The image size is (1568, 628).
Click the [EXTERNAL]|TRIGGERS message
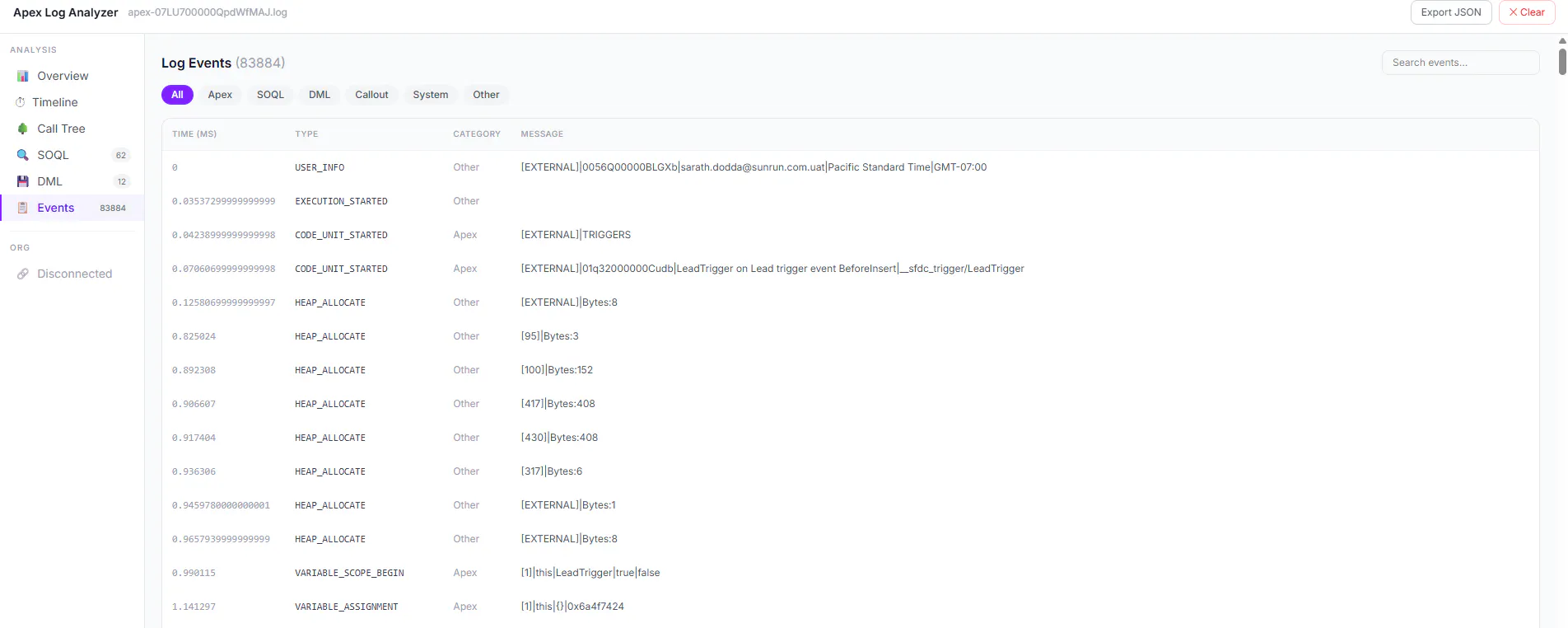(x=576, y=235)
